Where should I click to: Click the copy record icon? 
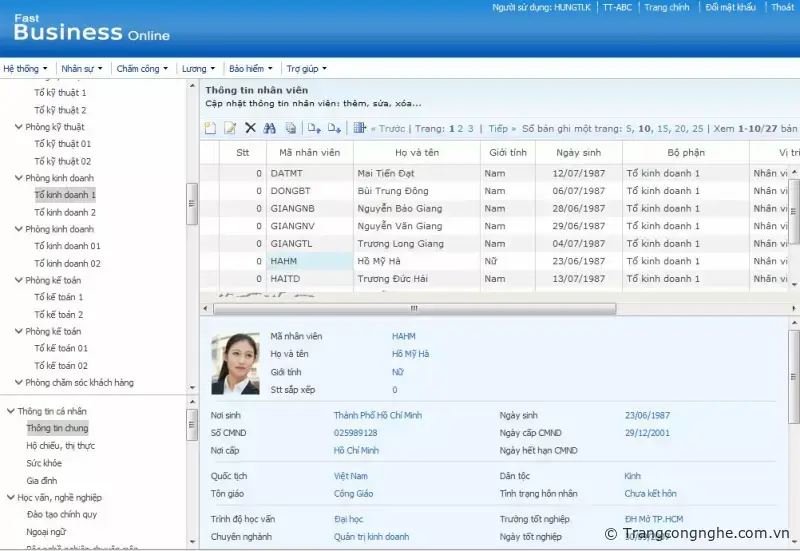point(290,128)
